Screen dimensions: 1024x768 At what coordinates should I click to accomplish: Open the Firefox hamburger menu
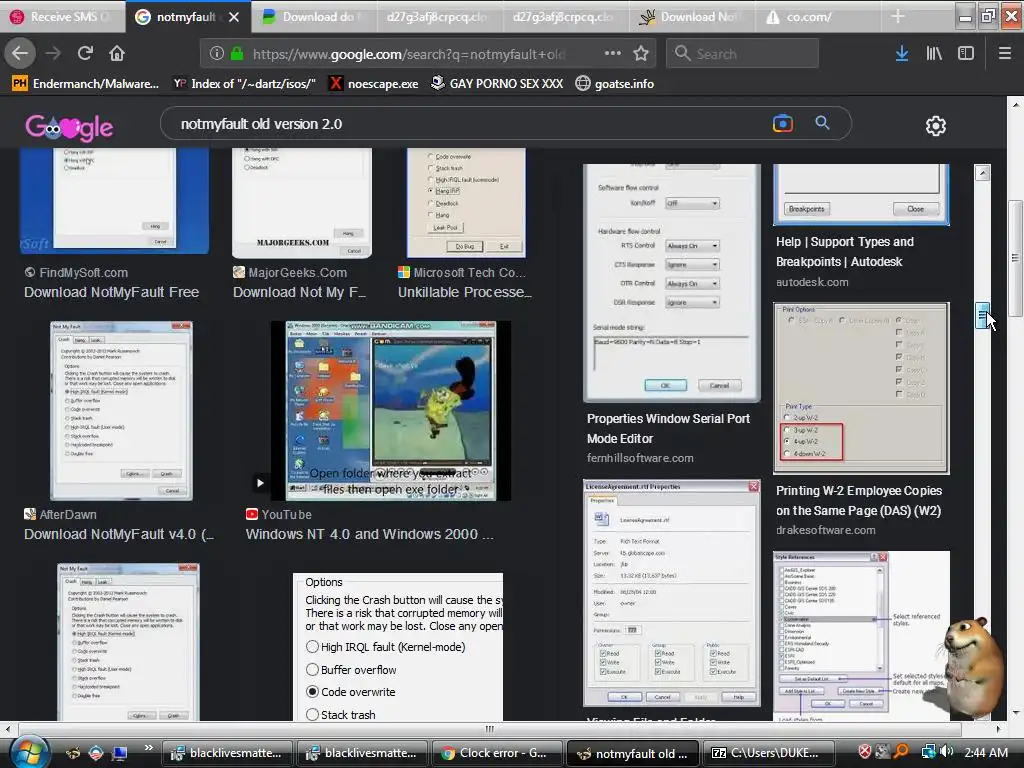(x=1005, y=54)
